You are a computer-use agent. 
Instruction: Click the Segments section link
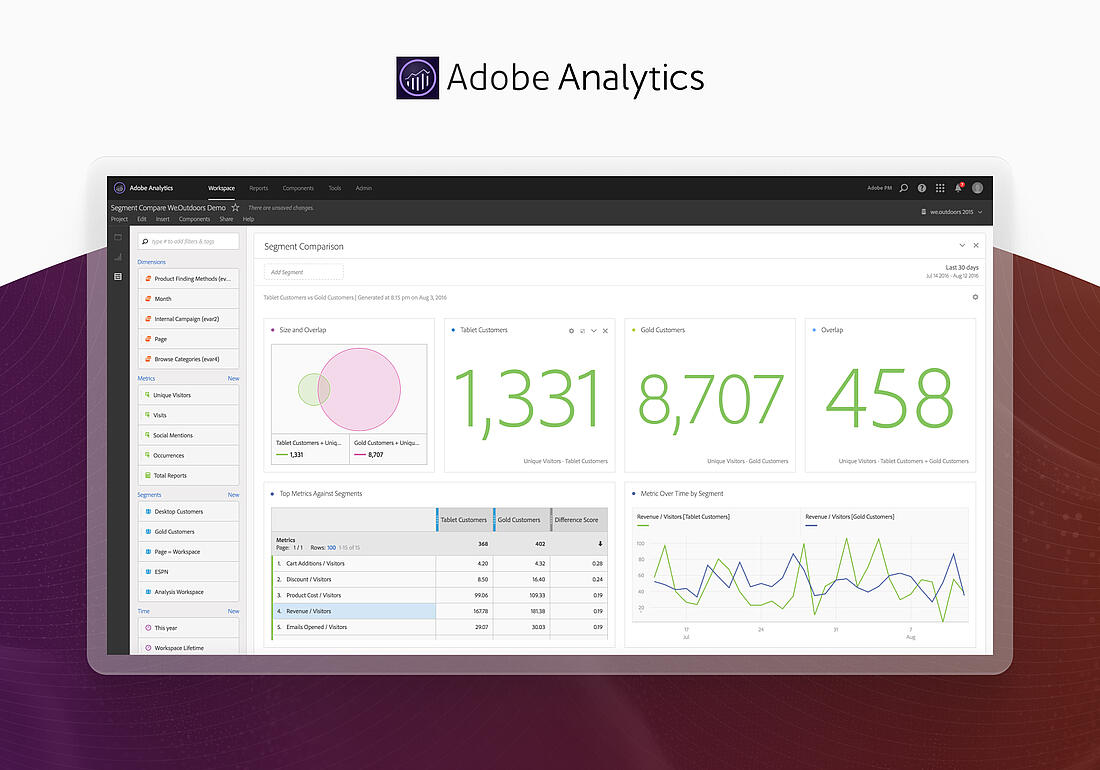coord(149,494)
